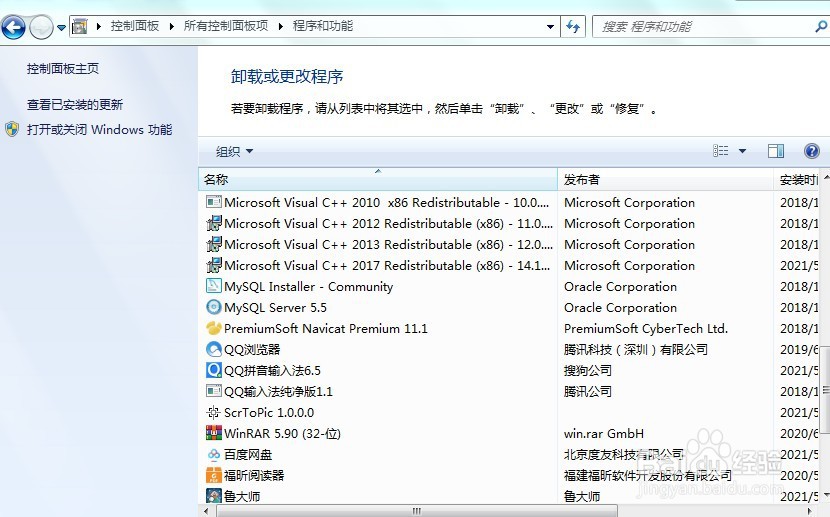Viewport: 830px width, 517px height.
Task: Go back with the blue Back arrow
Action: pos(13,27)
